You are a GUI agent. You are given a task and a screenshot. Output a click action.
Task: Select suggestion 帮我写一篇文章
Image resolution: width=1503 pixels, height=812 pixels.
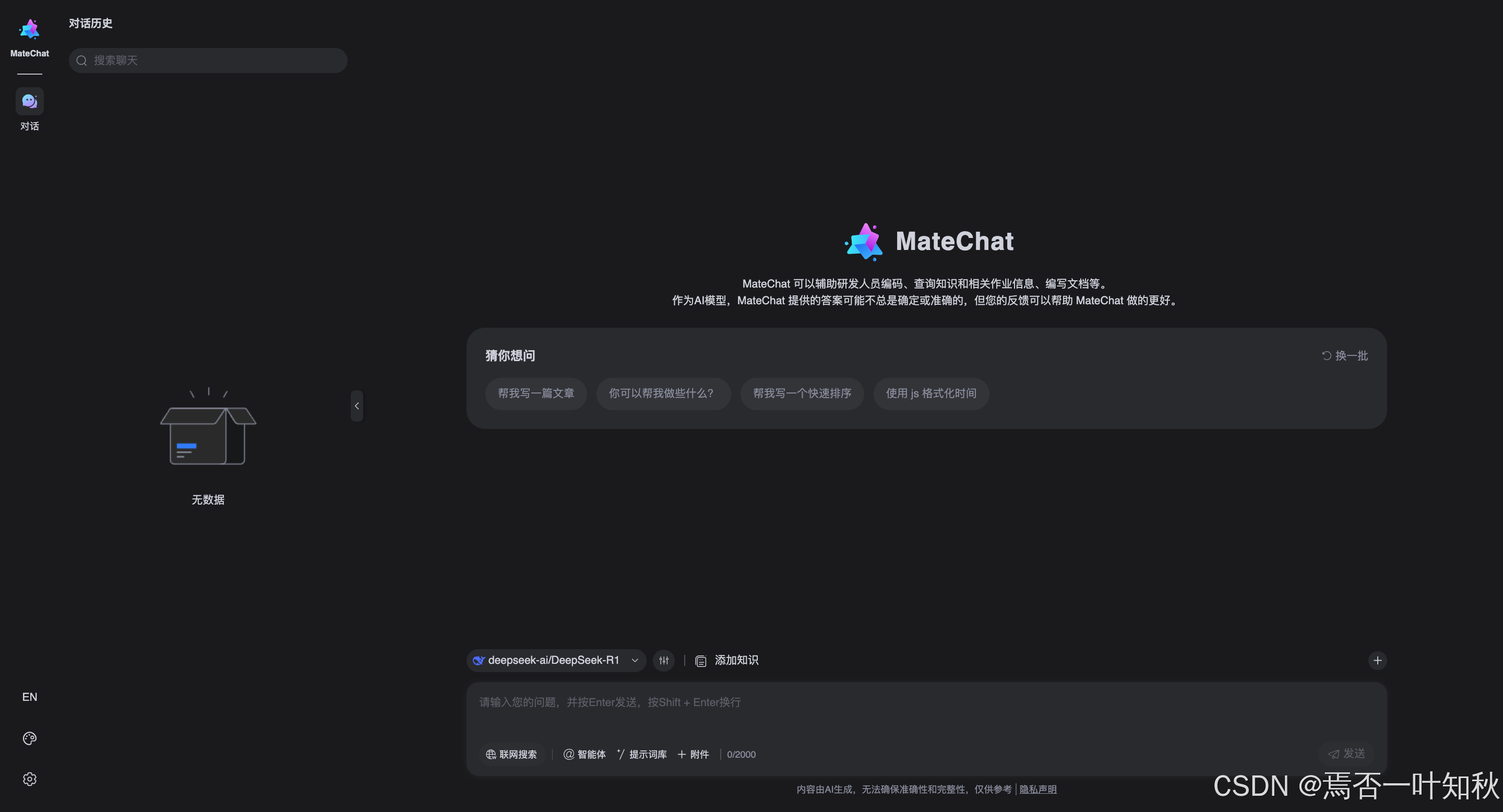pyautogui.click(x=535, y=394)
